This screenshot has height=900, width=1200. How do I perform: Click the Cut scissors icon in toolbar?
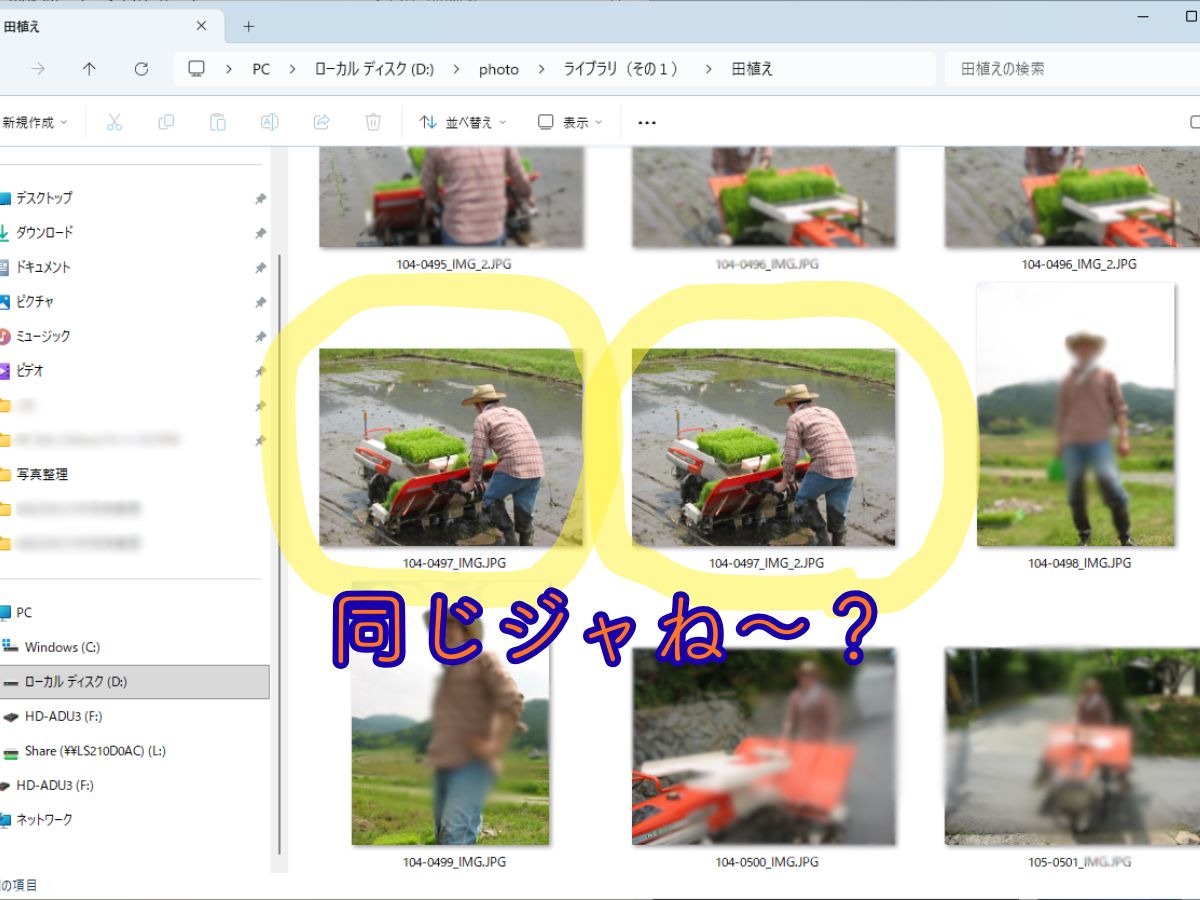click(x=114, y=122)
